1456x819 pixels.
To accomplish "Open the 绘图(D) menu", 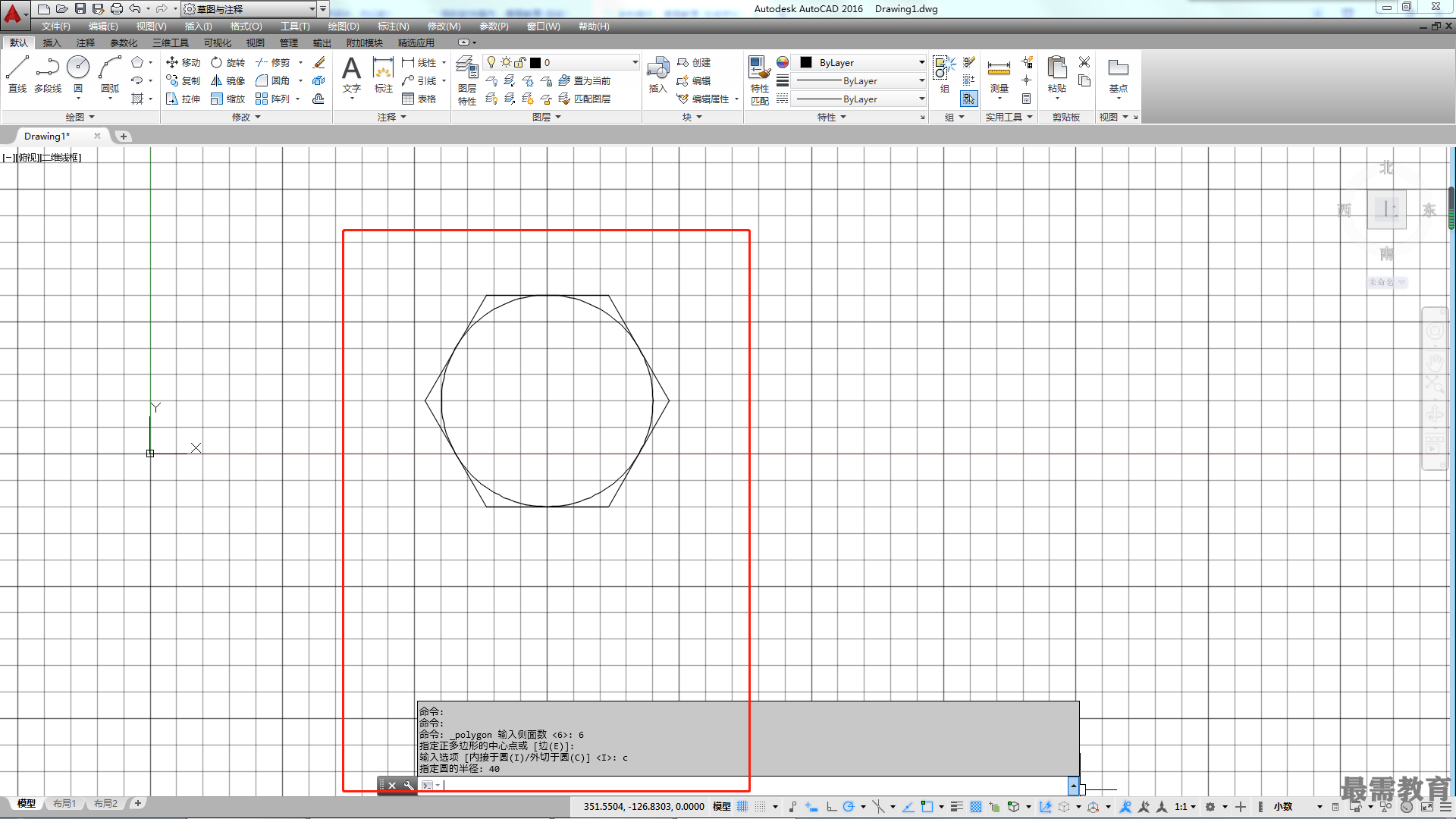I will (x=344, y=27).
